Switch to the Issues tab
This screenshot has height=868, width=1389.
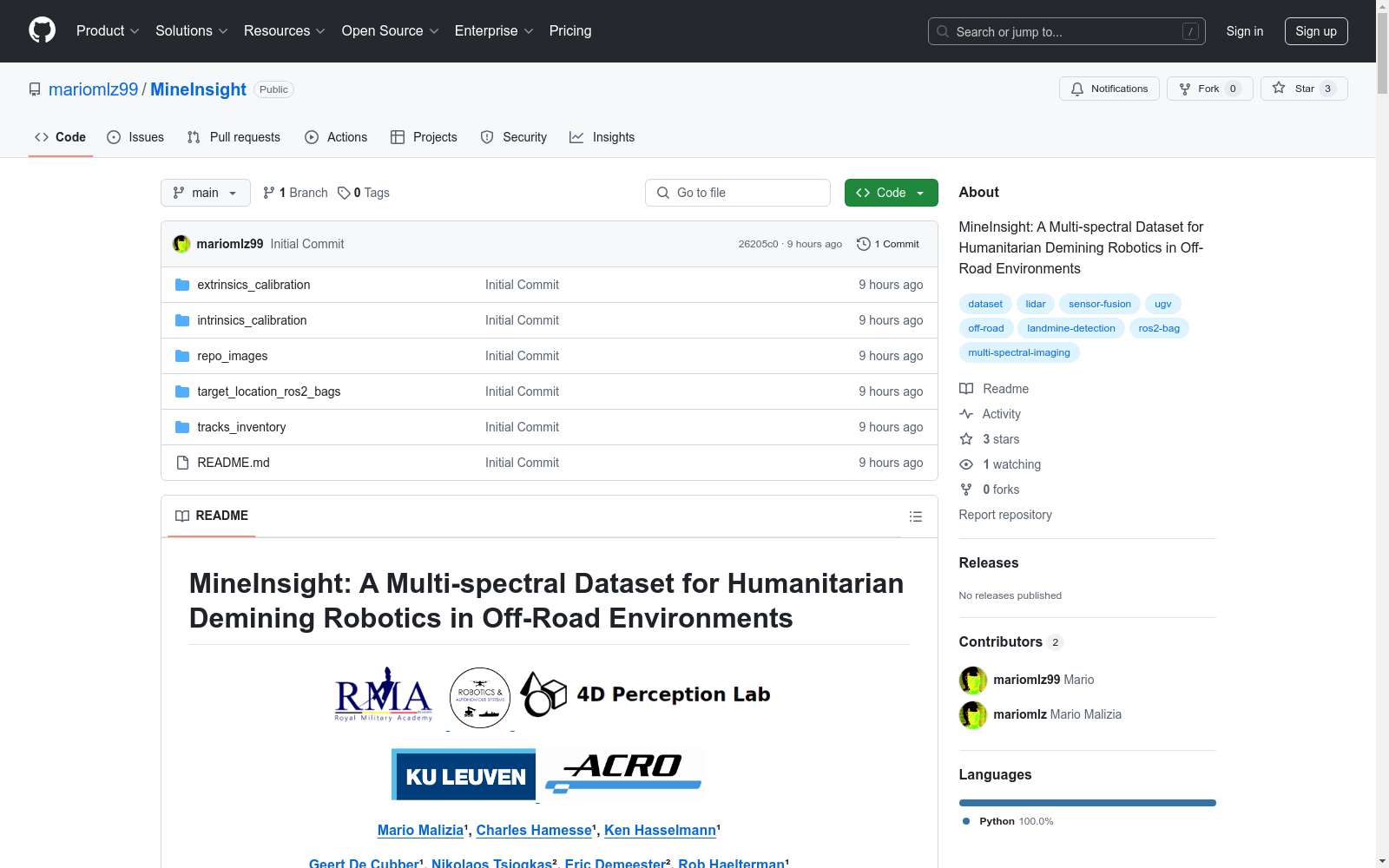coord(135,137)
